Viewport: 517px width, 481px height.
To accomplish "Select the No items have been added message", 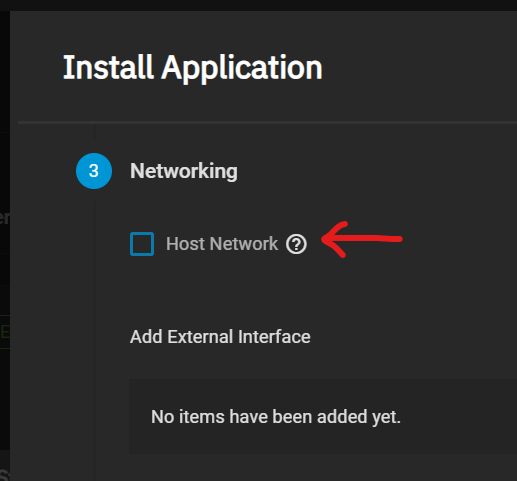I will [x=276, y=417].
